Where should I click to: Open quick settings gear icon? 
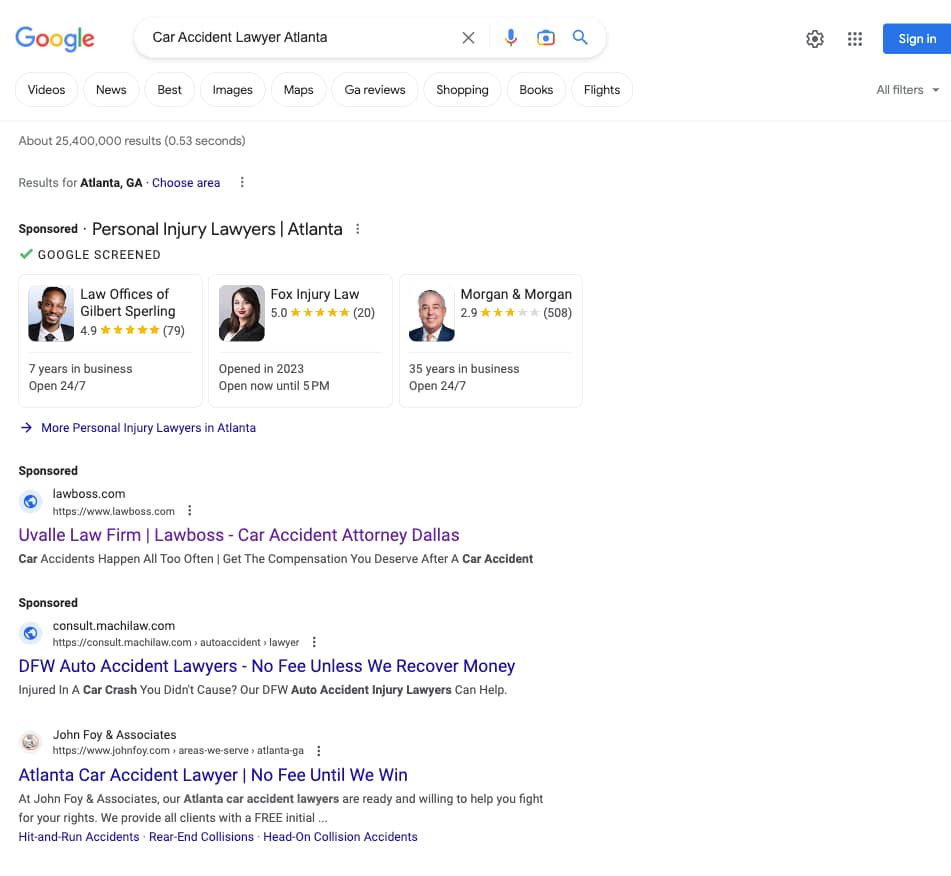[815, 39]
